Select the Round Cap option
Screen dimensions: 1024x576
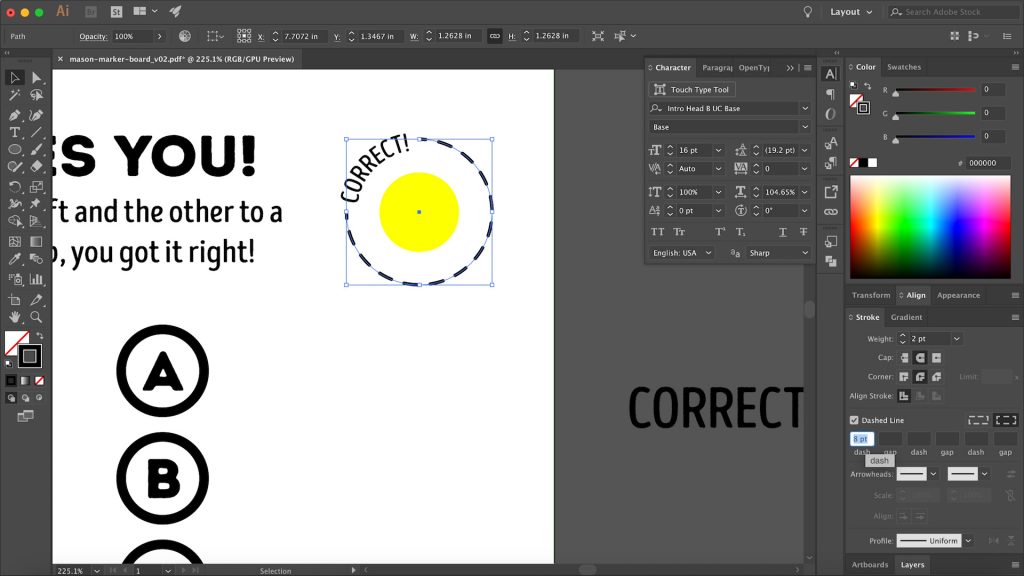pyautogui.click(x=920, y=358)
